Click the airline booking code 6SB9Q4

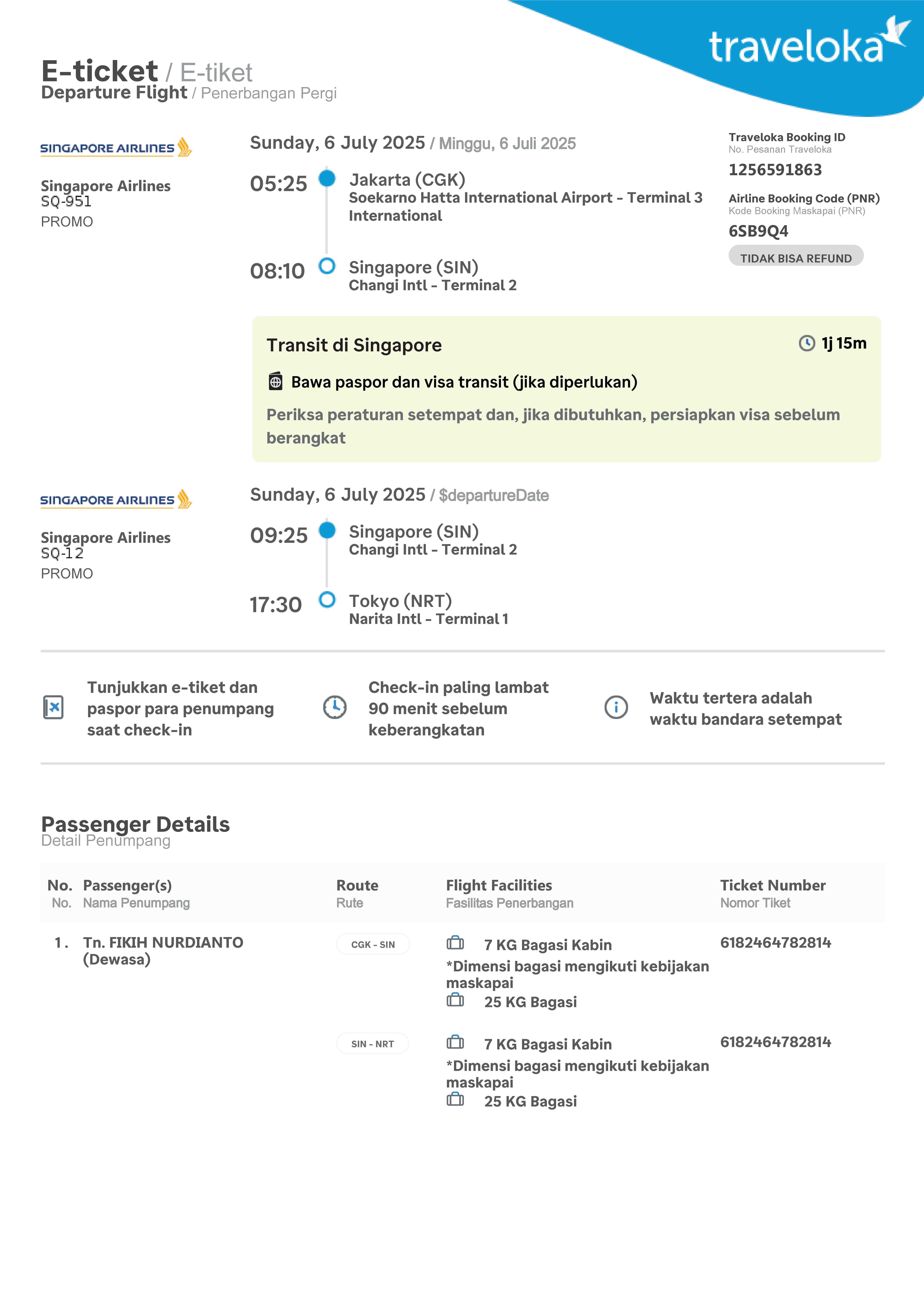click(758, 231)
